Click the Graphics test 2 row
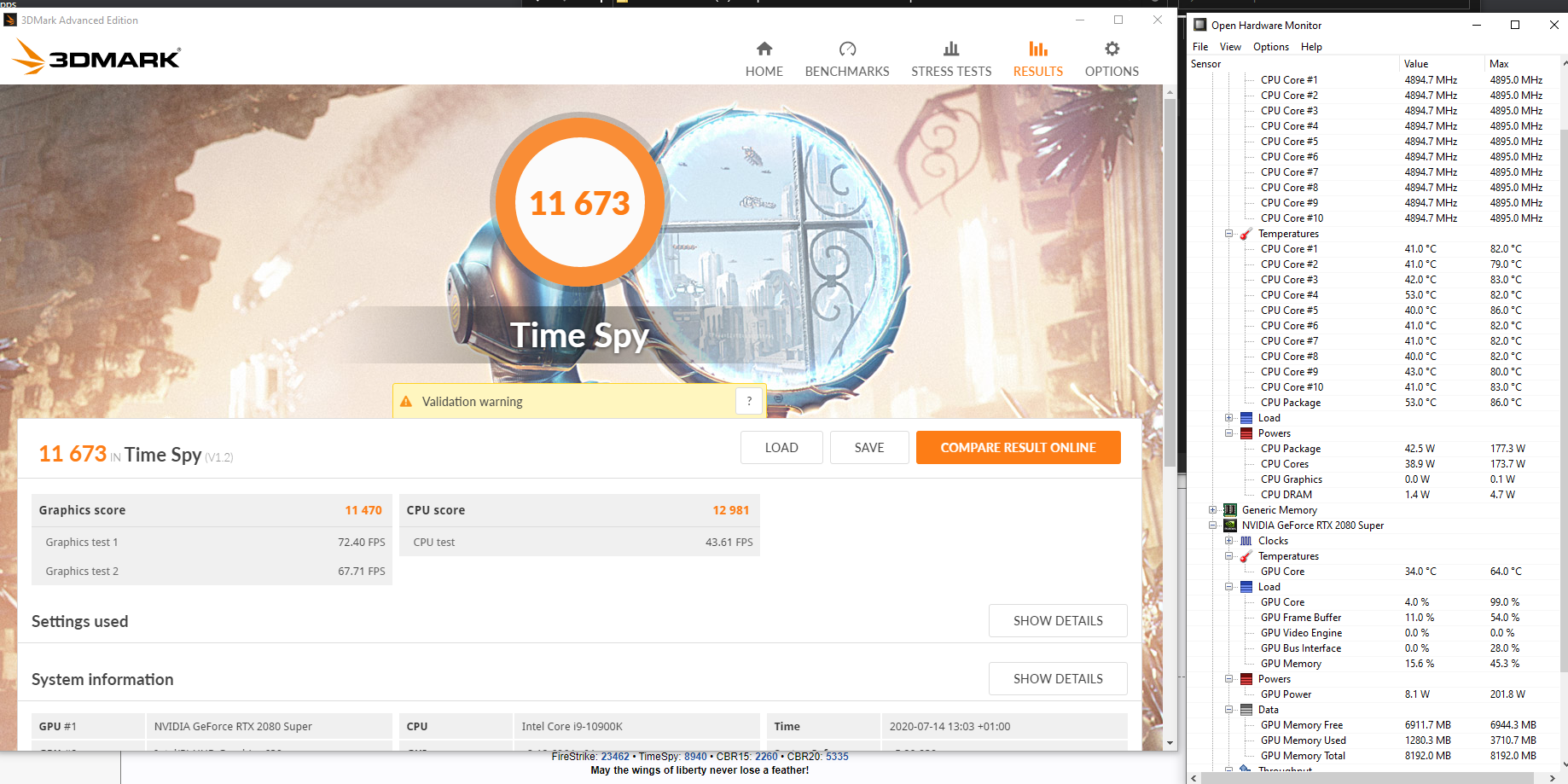This screenshot has width=1568, height=784. 212,571
